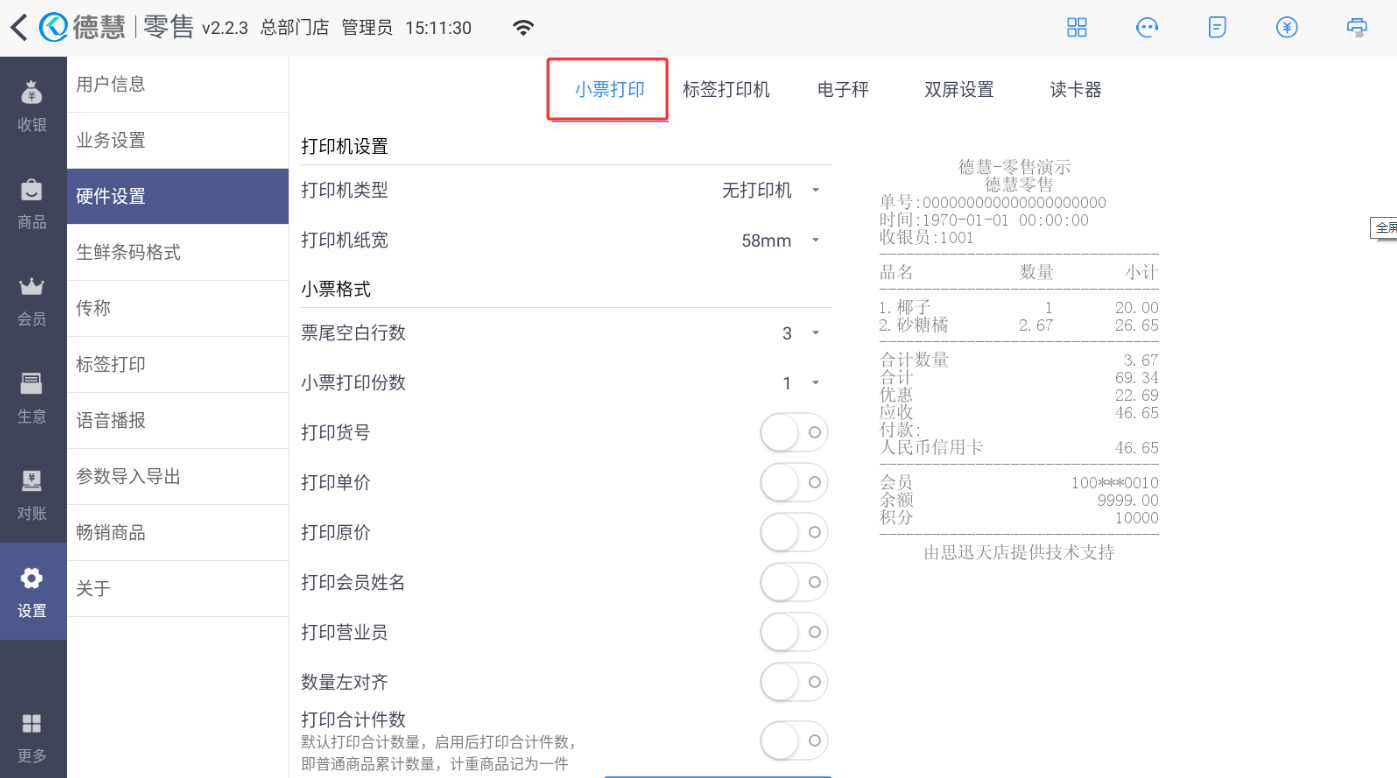This screenshot has width=1397, height=778.
Task: Open 传称 settings menu
Action: click(178, 309)
